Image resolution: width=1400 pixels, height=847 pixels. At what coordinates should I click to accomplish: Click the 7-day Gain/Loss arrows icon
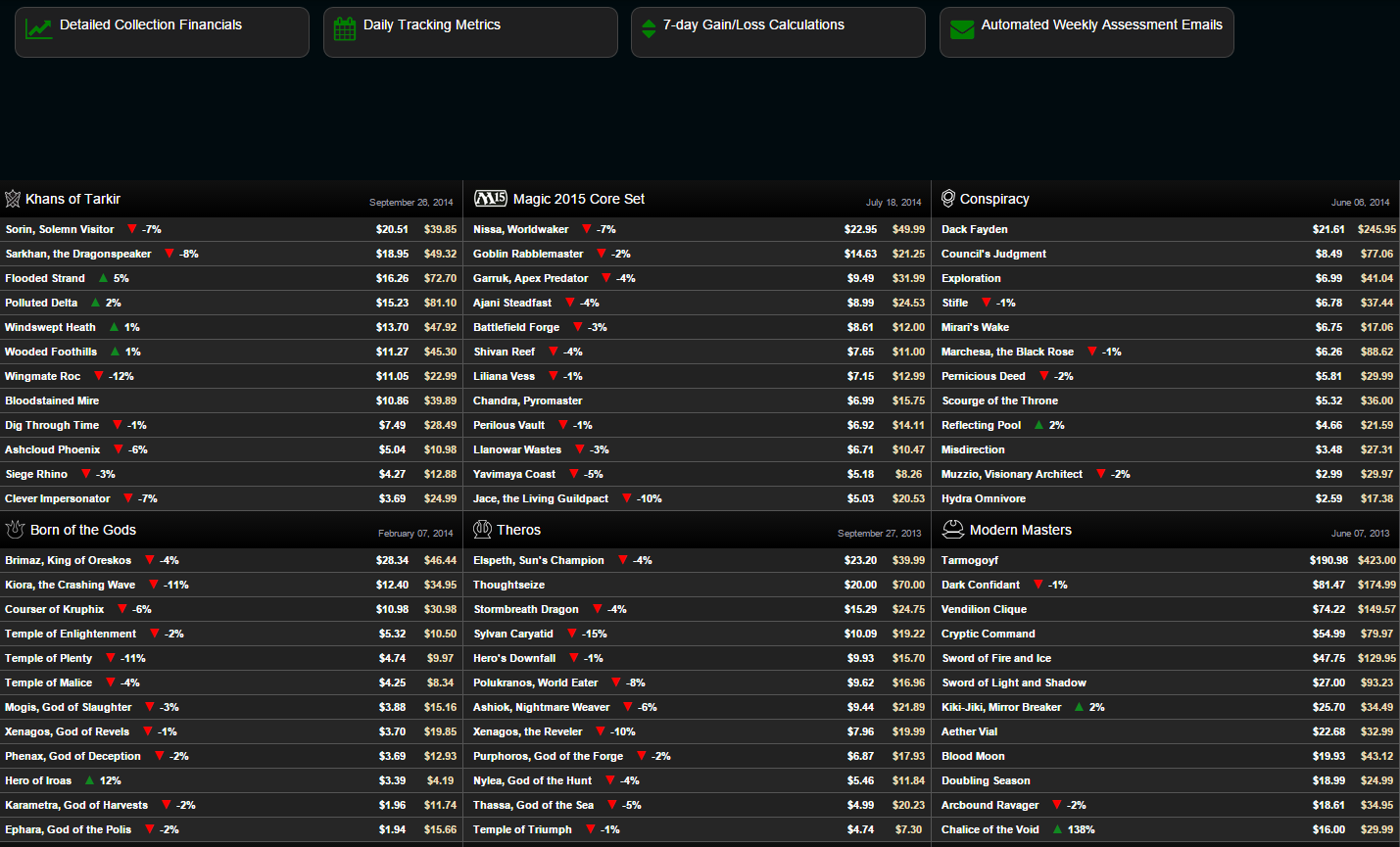point(649,28)
